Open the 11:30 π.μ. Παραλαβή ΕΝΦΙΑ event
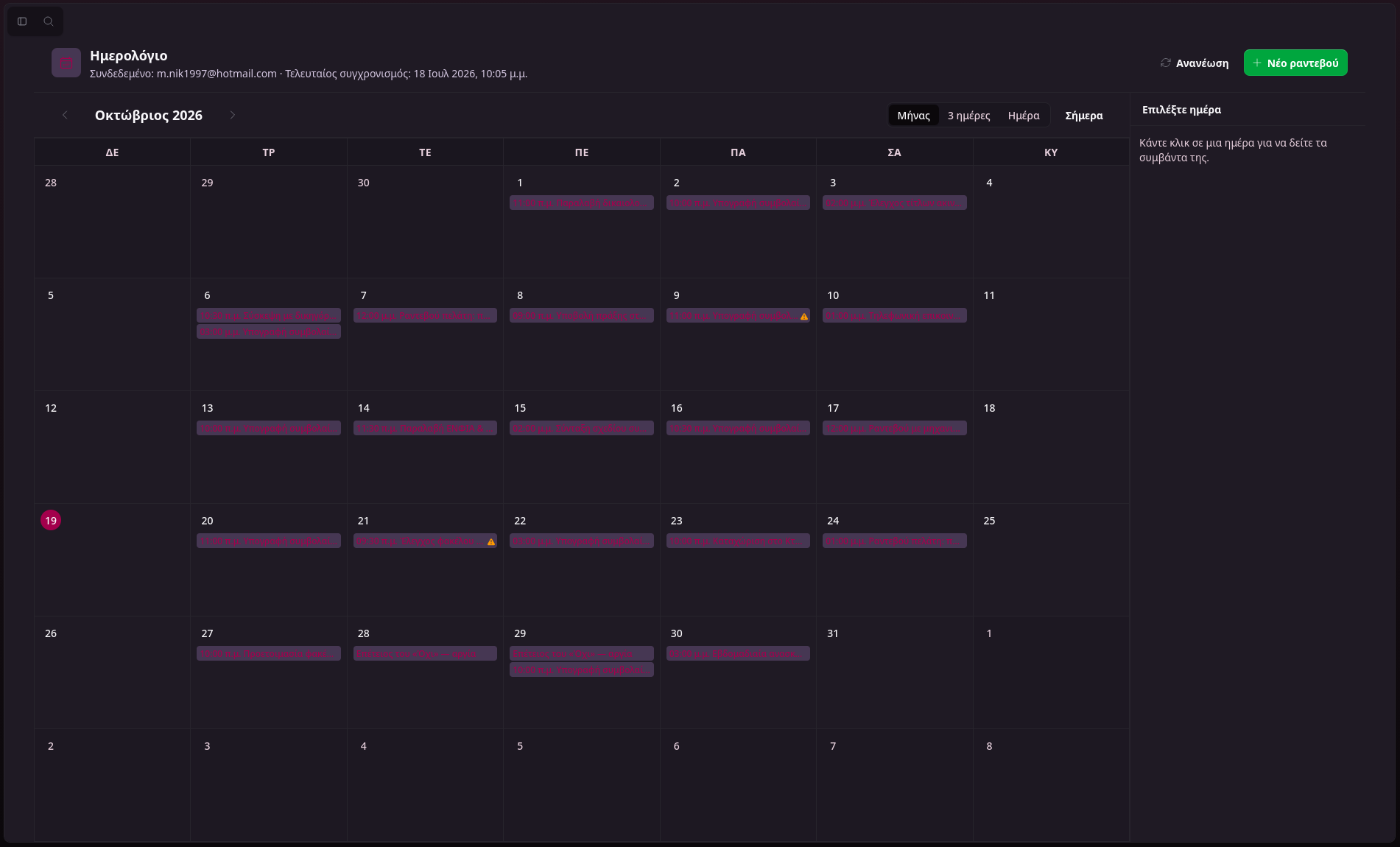Image resolution: width=1400 pixels, height=847 pixels. (425, 428)
